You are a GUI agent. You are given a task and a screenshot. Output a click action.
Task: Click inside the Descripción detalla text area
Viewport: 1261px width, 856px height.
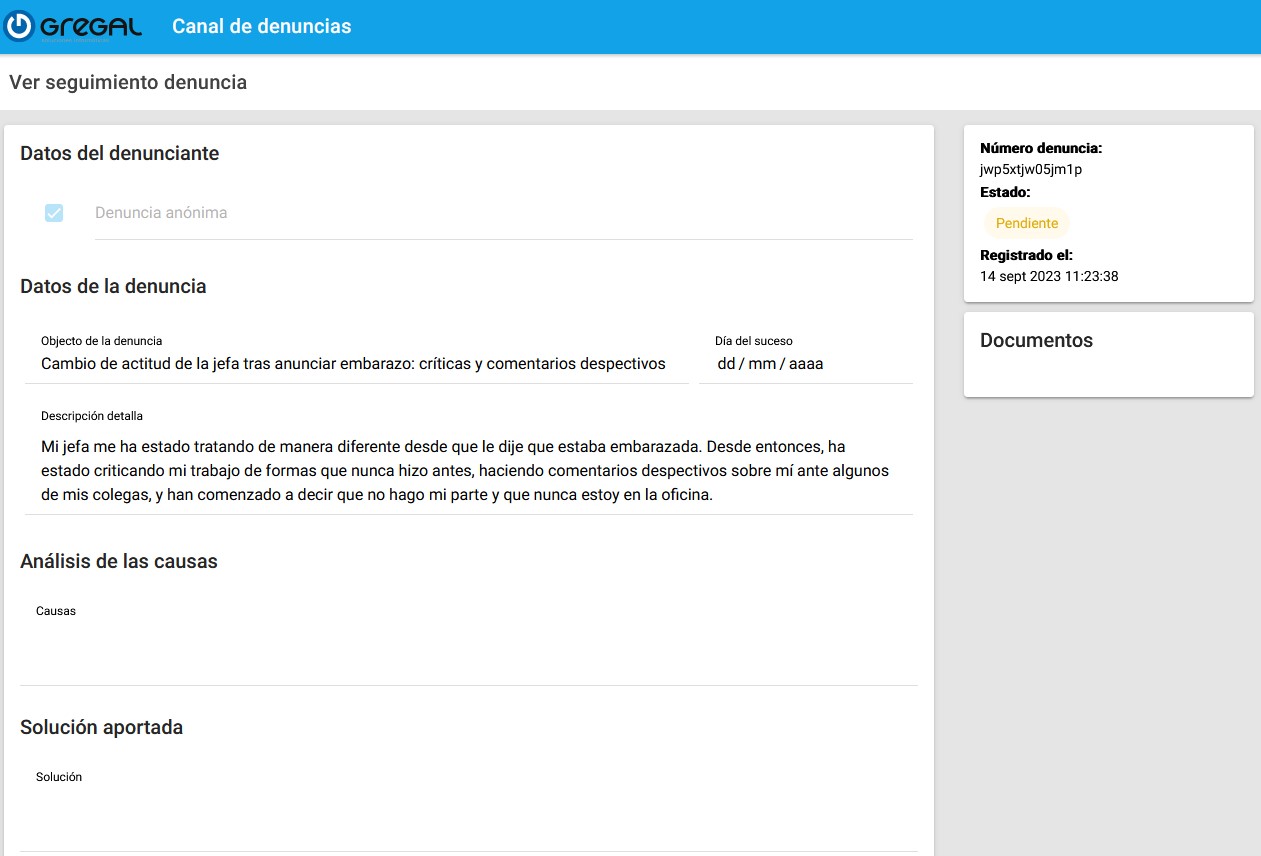click(x=465, y=471)
